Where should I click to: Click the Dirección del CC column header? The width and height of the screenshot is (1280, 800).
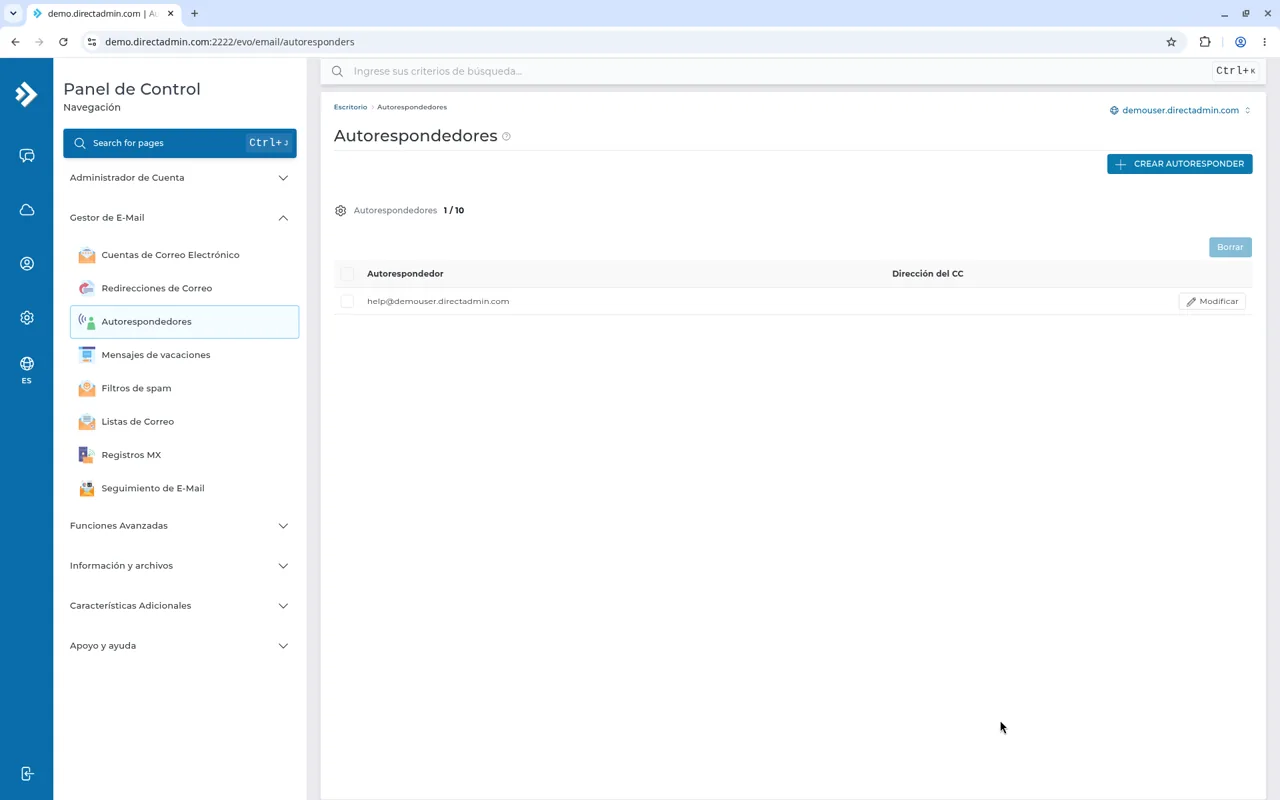[x=928, y=274]
